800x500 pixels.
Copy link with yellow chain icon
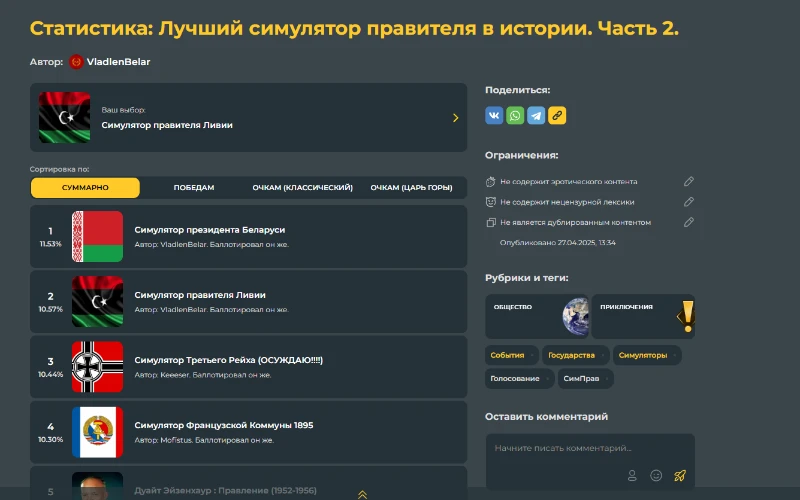(557, 116)
